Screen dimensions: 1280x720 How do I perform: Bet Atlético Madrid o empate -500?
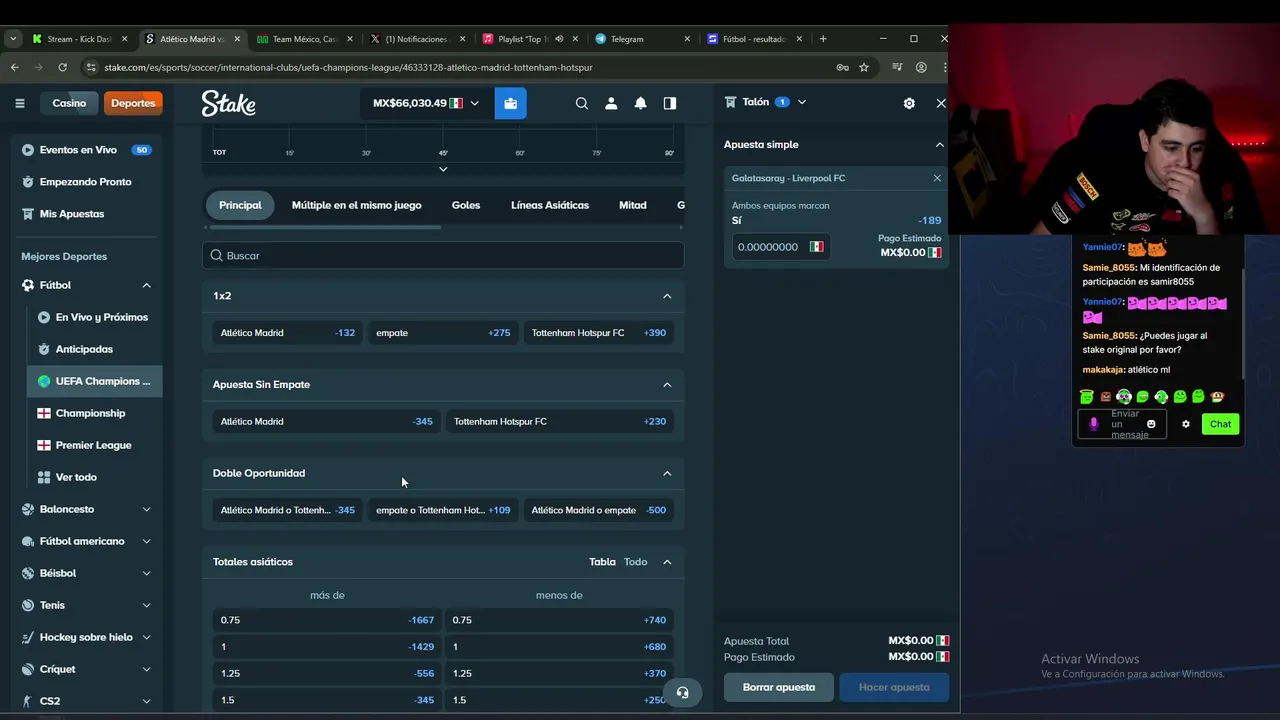point(598,510)
